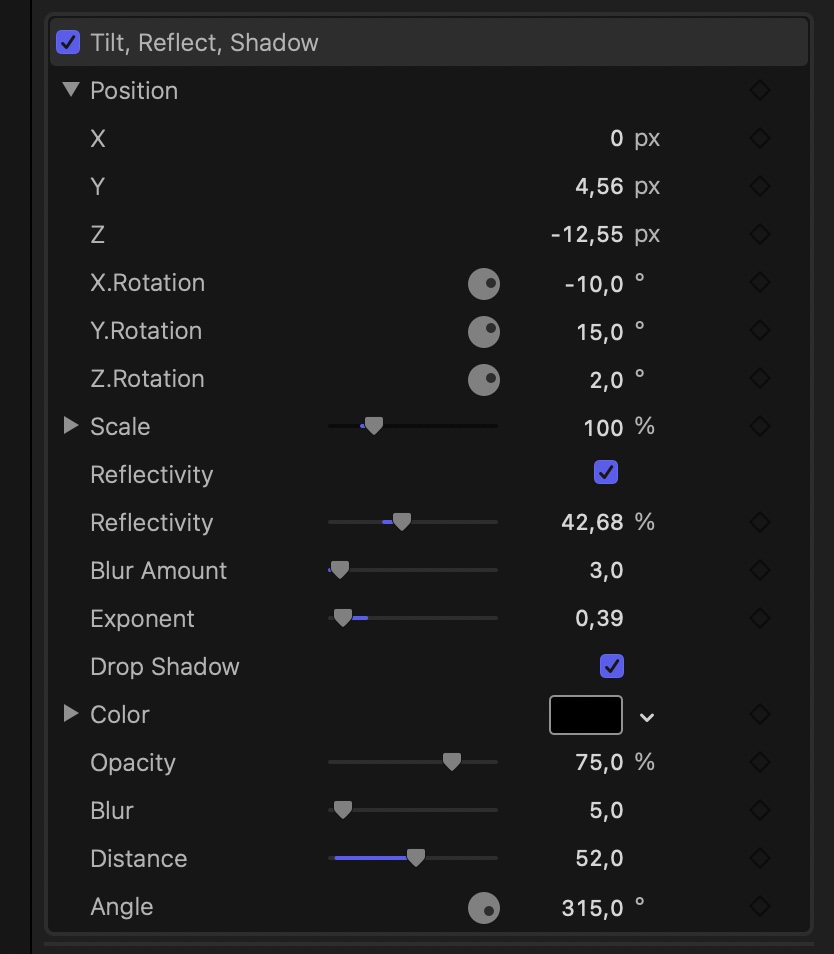The image size is (834, 954).
Task: Click the Y.Rotation dial knob
Action: [484, 332]
